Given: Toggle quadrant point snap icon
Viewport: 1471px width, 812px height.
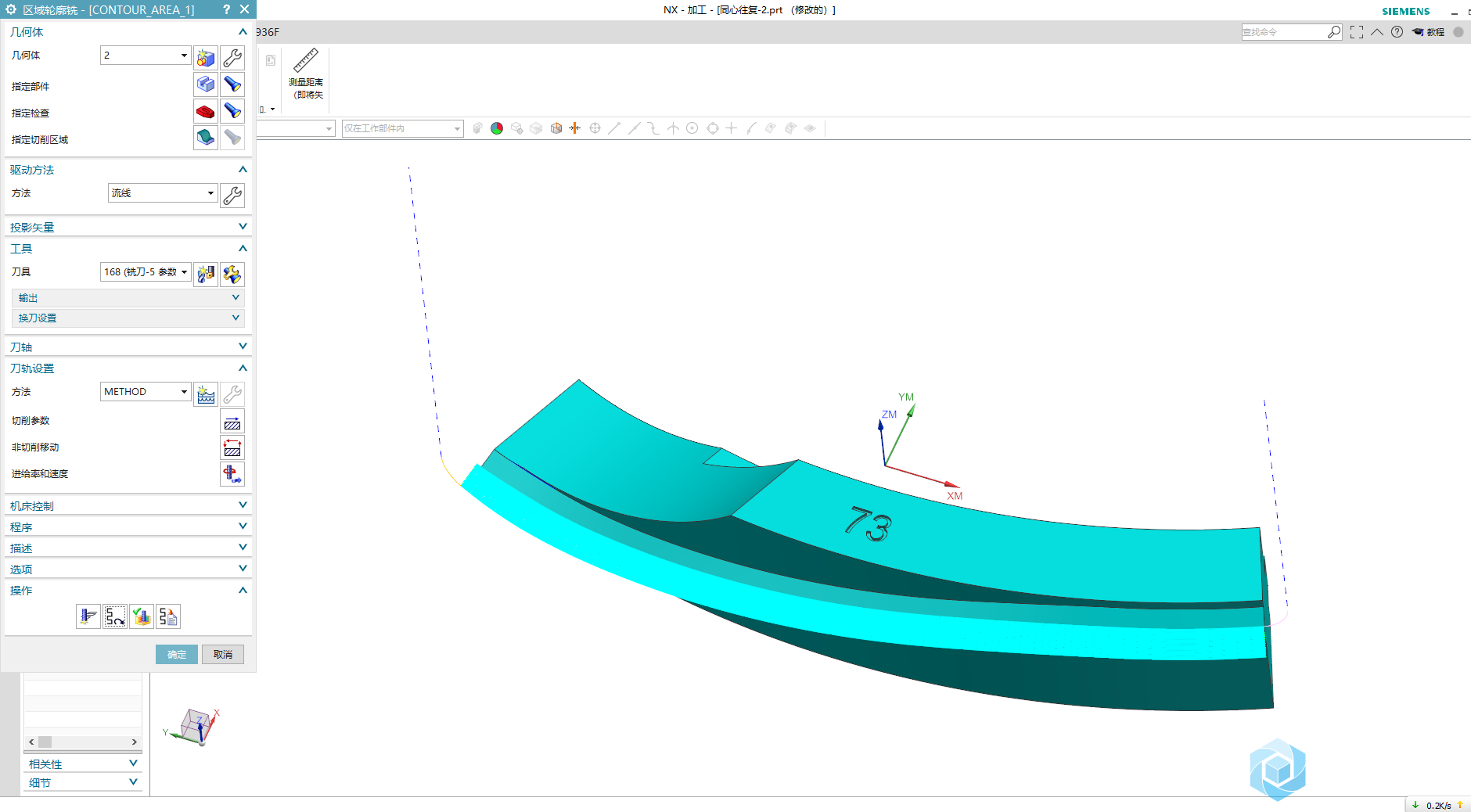Looking at the screenshot, I should (x=713, y=128).
